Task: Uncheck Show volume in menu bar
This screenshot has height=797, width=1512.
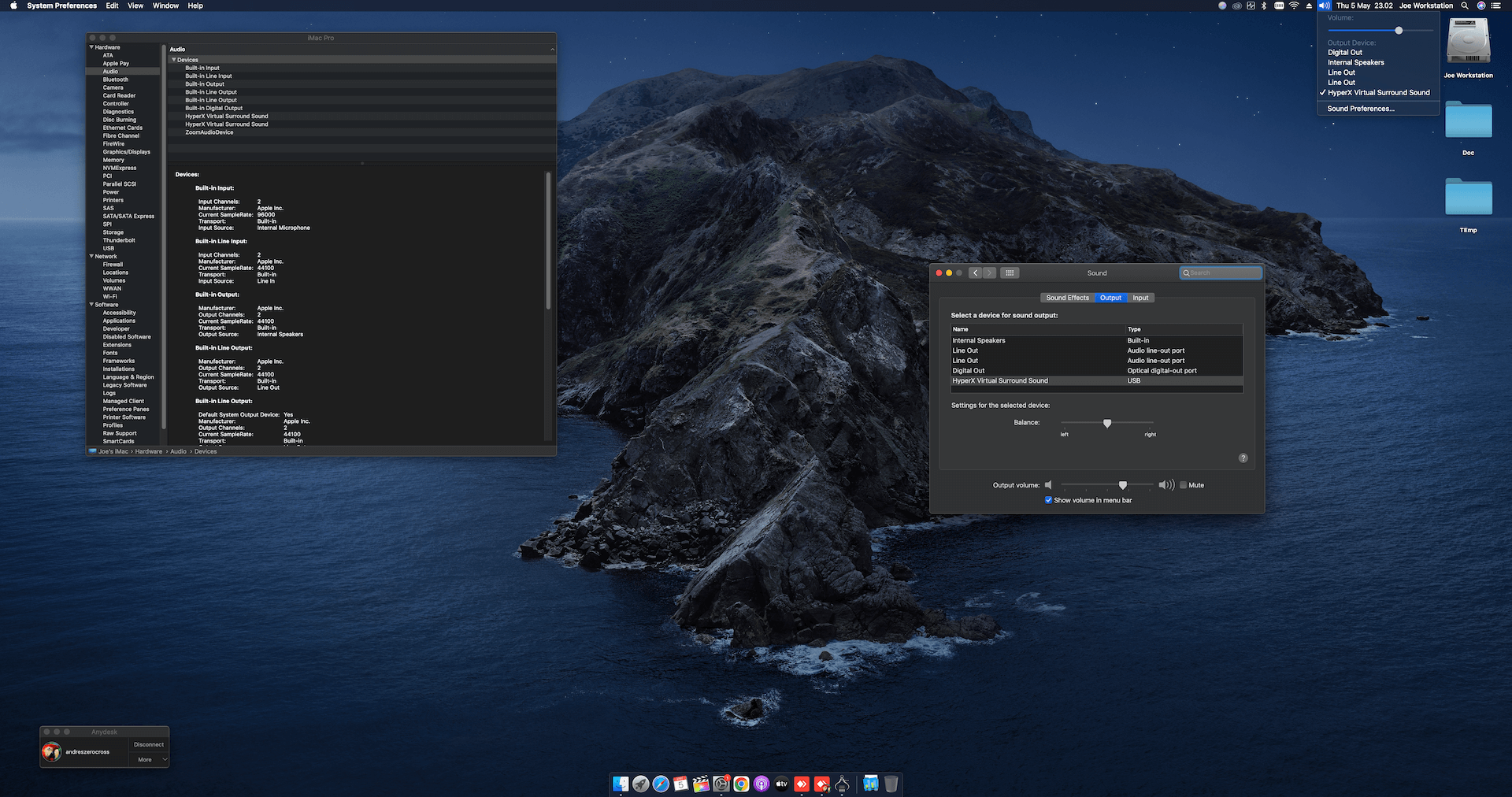Action: click(x=1048, y=500)
